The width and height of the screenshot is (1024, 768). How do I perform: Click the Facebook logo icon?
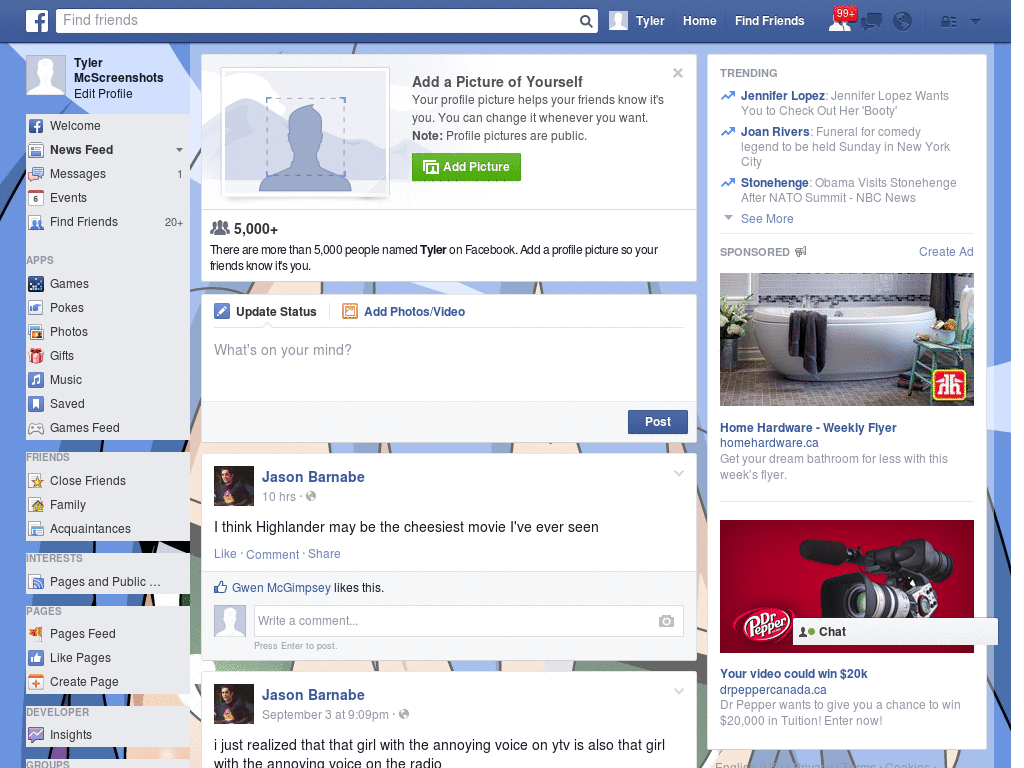37,21
